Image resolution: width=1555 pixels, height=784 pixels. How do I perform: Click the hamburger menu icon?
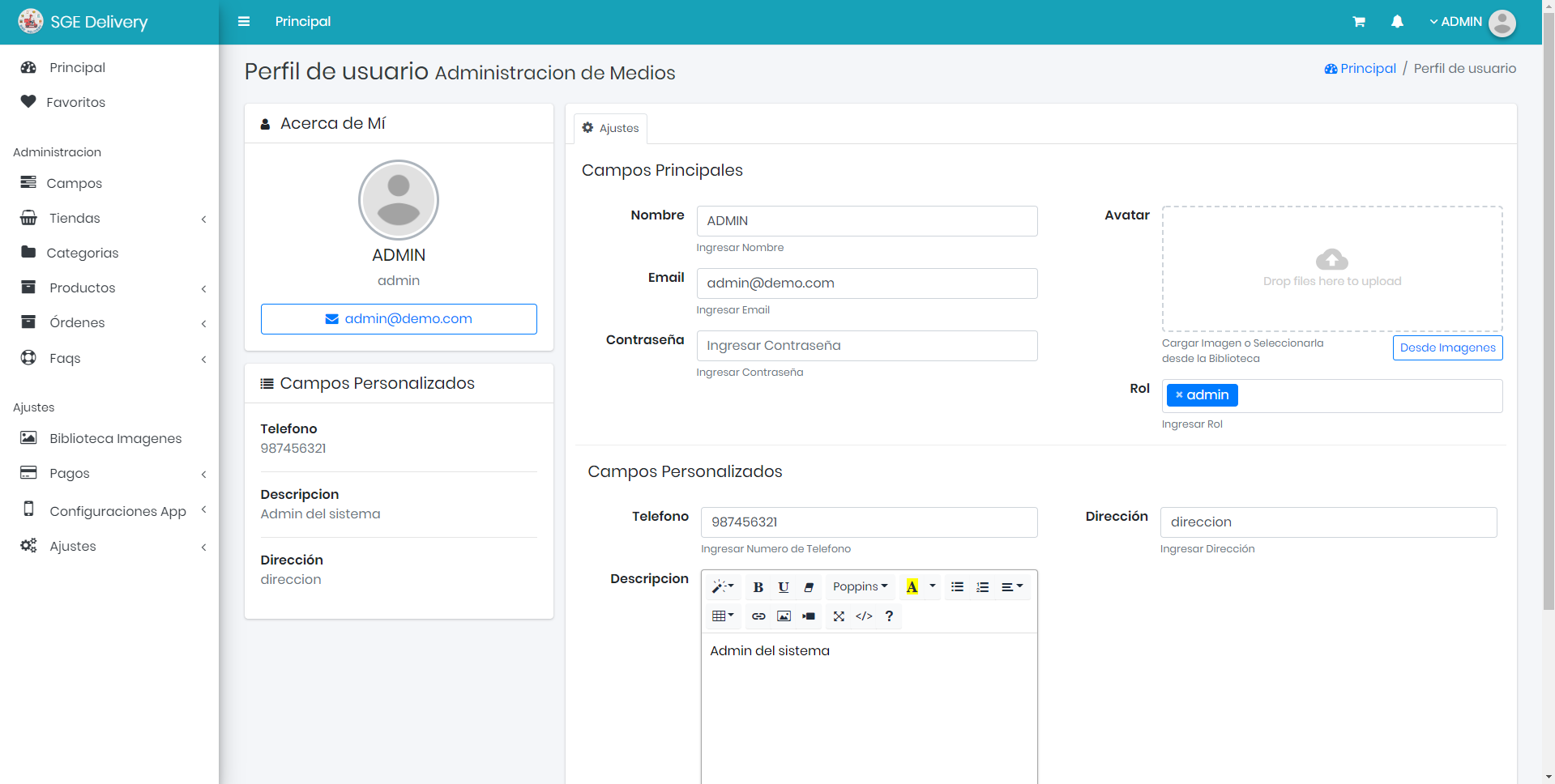pyautogui.click(x=243, y=22)
